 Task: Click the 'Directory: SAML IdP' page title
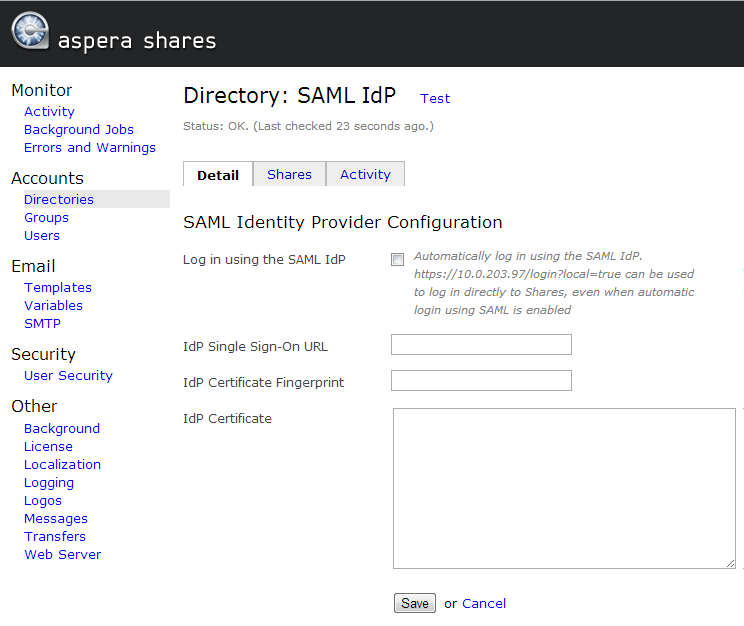tap(289, 95)
